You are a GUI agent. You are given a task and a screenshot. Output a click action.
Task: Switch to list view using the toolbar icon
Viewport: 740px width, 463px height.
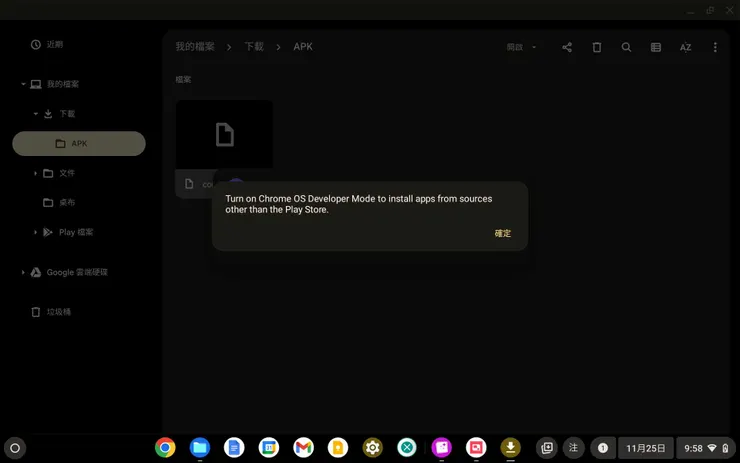point(656,47)
